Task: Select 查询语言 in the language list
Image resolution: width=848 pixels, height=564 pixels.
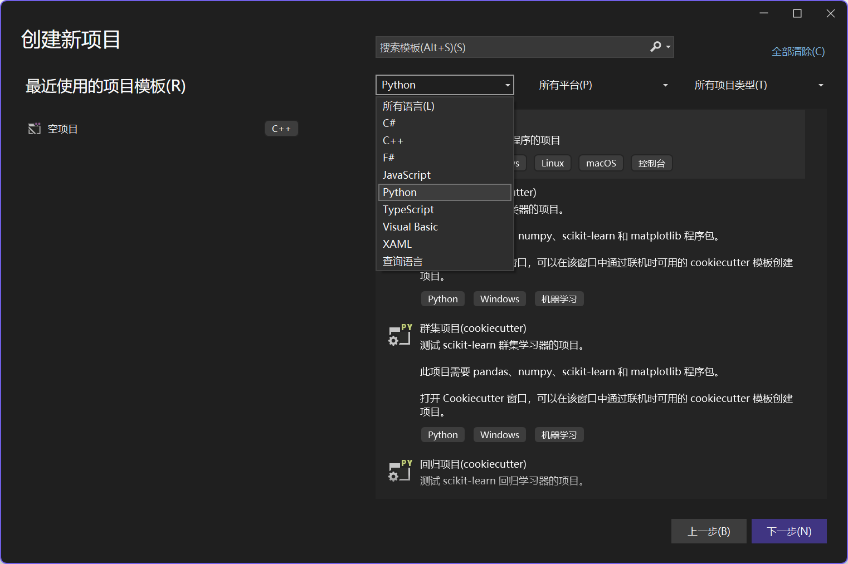Action: pyautogui.click(x=445, y=262)
